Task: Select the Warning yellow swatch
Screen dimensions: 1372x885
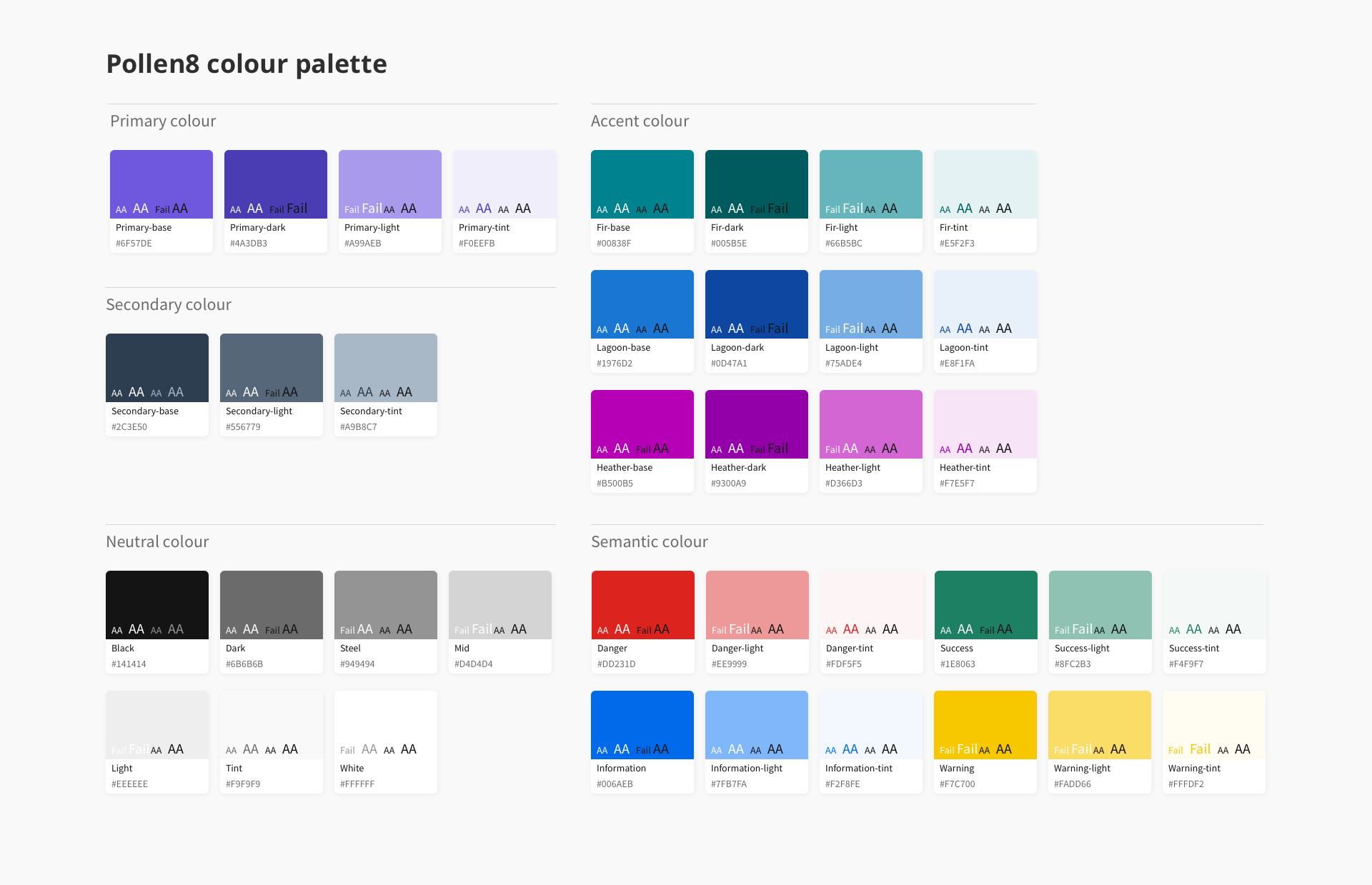Action: 985,724
